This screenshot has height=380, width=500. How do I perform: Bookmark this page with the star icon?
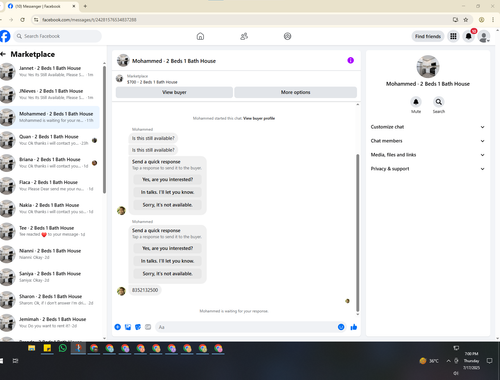[x=466, y=20]
